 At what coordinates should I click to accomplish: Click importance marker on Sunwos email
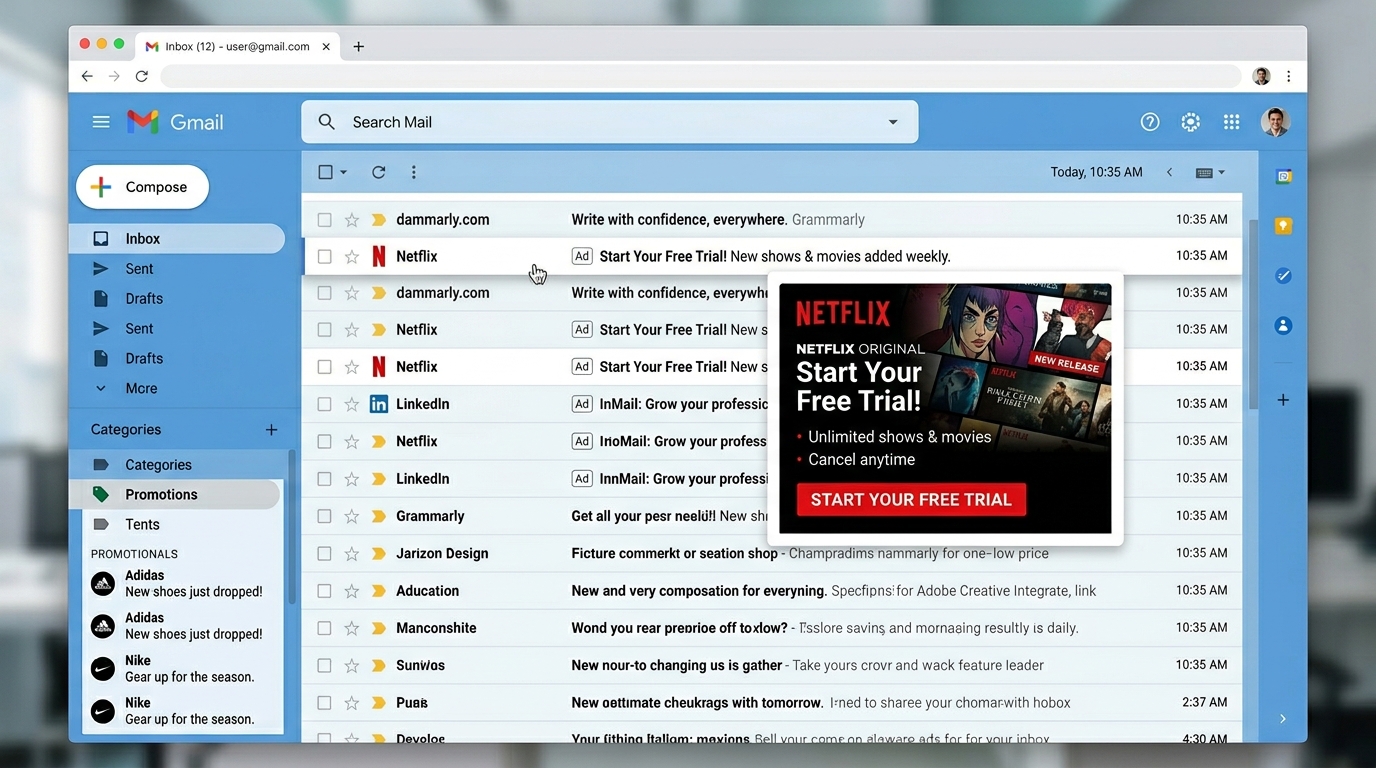378,665
